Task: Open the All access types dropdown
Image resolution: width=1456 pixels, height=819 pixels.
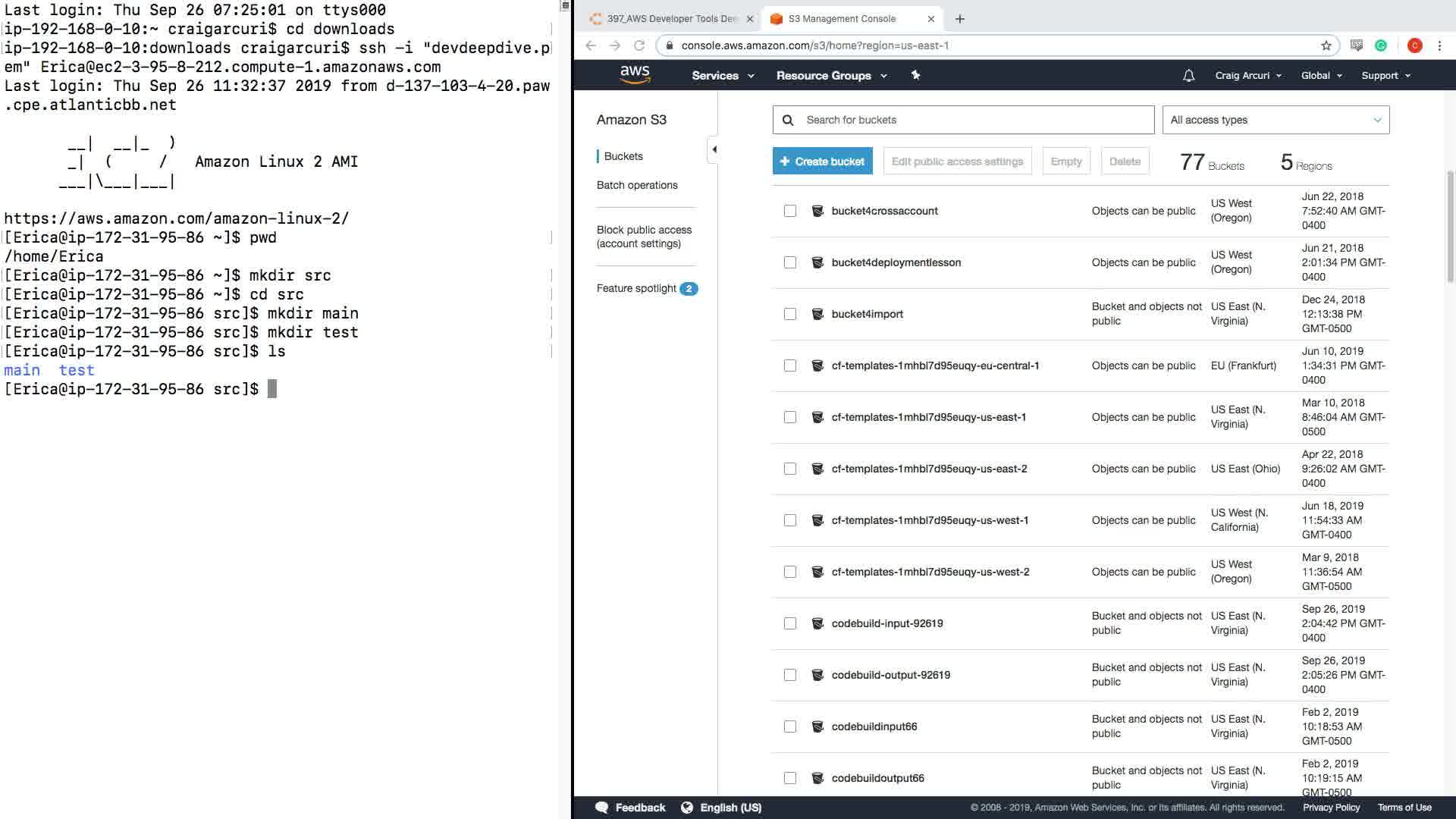Action: pos(1276,120)
